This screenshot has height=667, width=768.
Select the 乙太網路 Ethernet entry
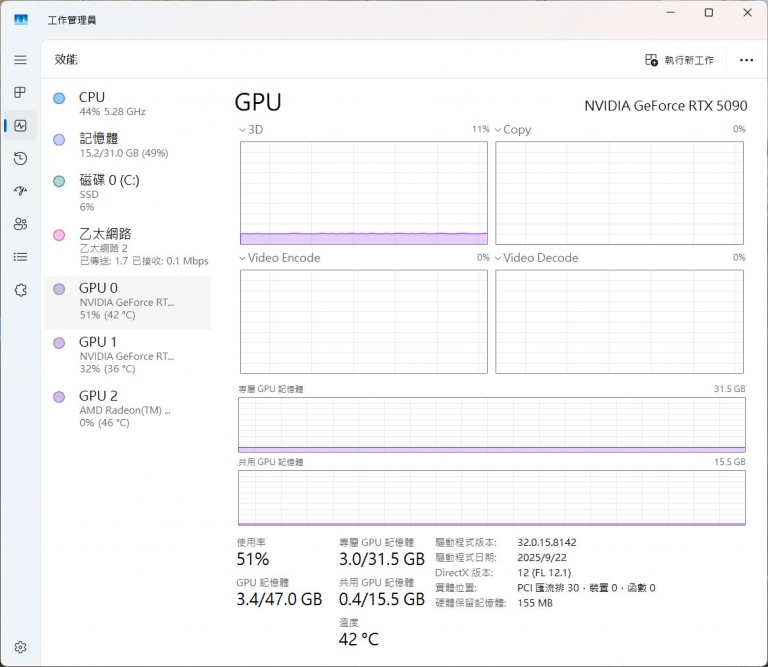(127, 246)
